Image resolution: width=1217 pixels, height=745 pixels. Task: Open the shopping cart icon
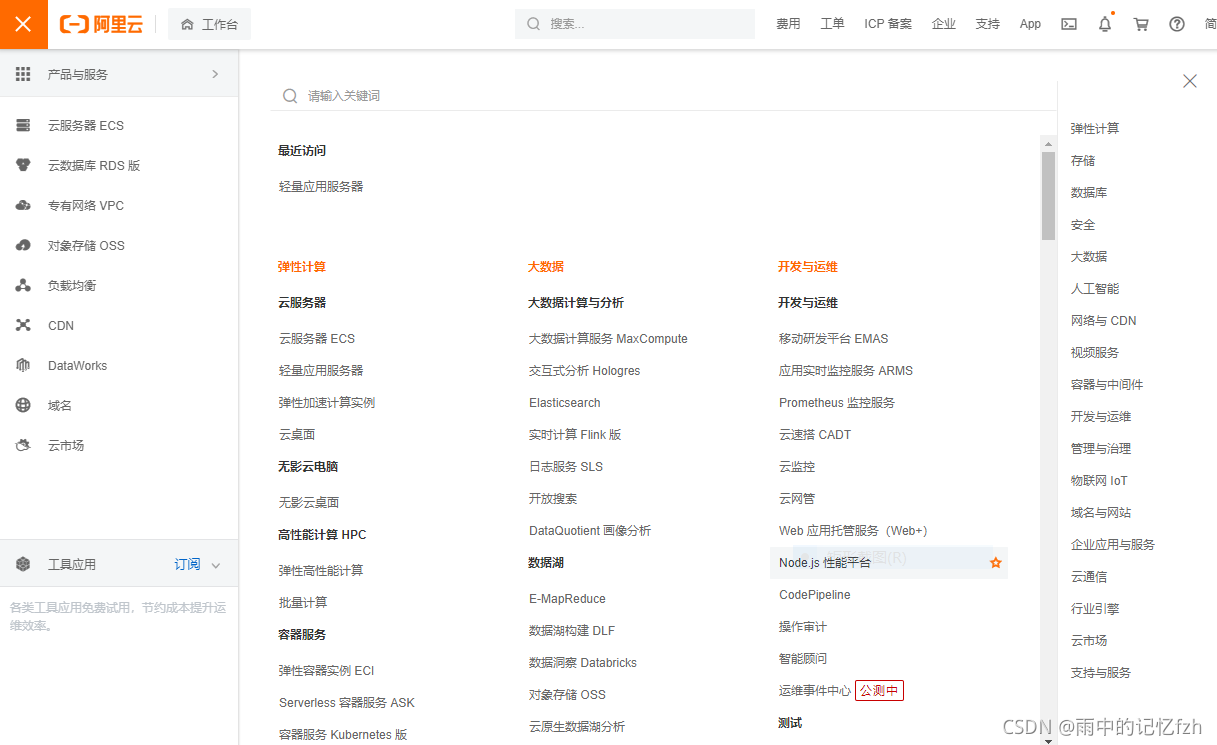click(1141, 24)
